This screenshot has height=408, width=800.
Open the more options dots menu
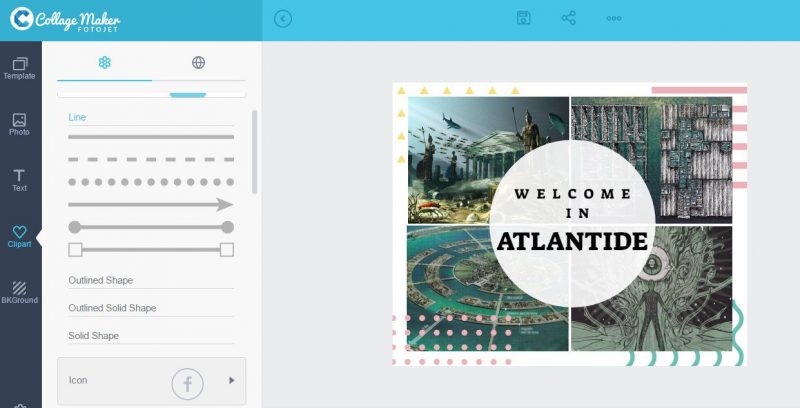coord(614,18)
